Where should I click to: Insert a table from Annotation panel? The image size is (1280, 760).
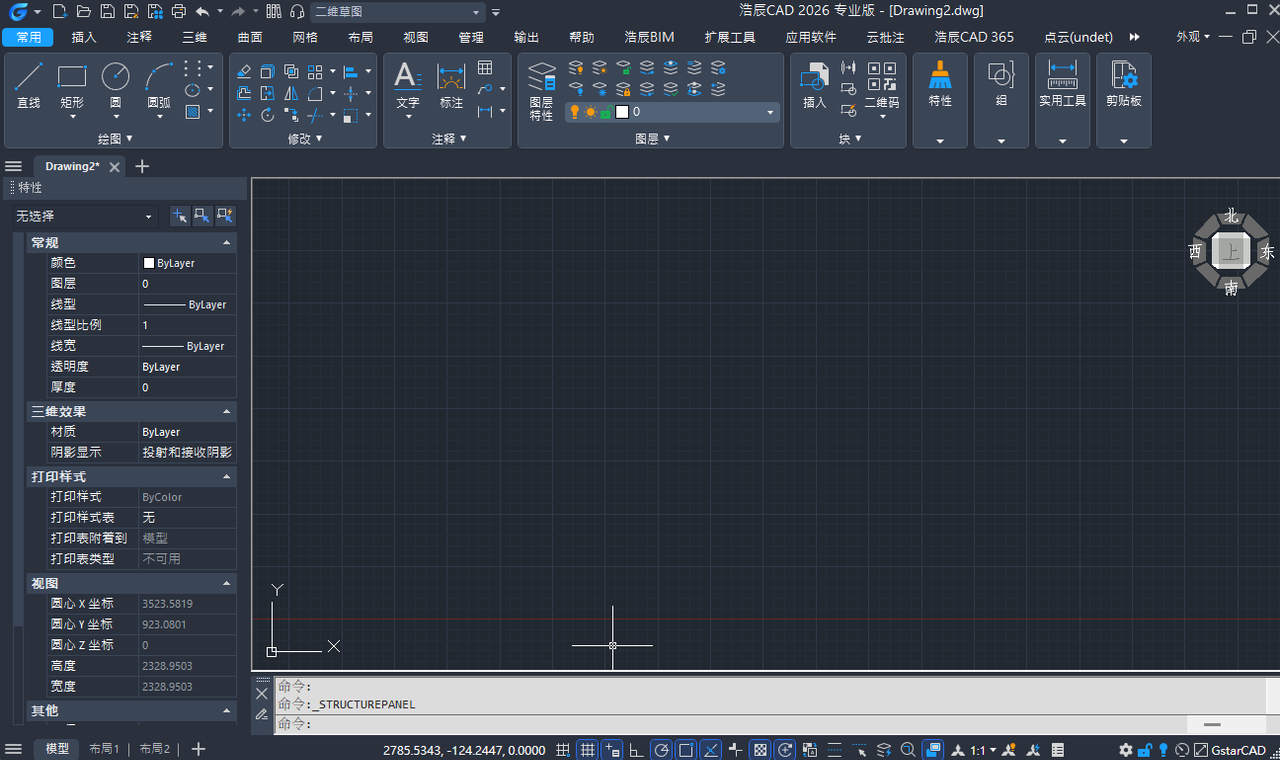pyautogui.click(x=485, y=68)
